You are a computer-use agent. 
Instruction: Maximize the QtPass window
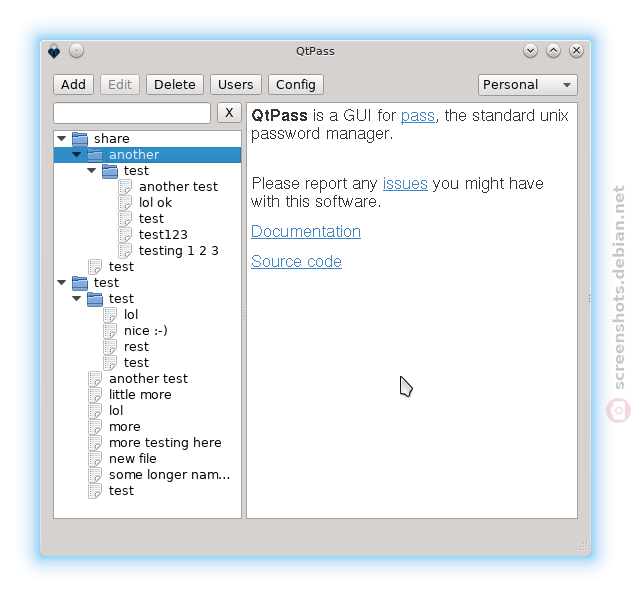click(x=553, y=51)
